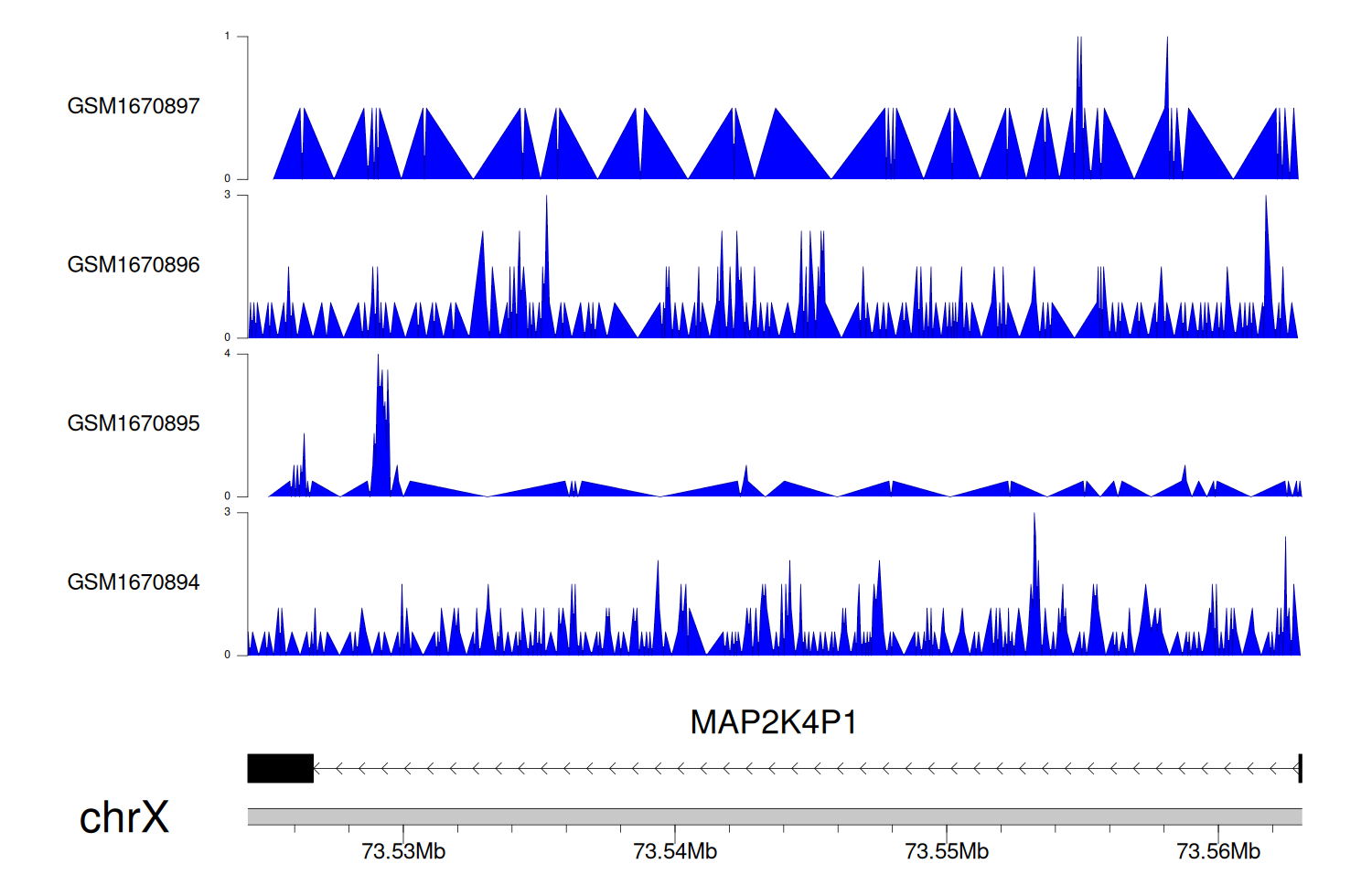
Task: Click the MAP2K4P1 gene name
Action: tap(773, 722)
